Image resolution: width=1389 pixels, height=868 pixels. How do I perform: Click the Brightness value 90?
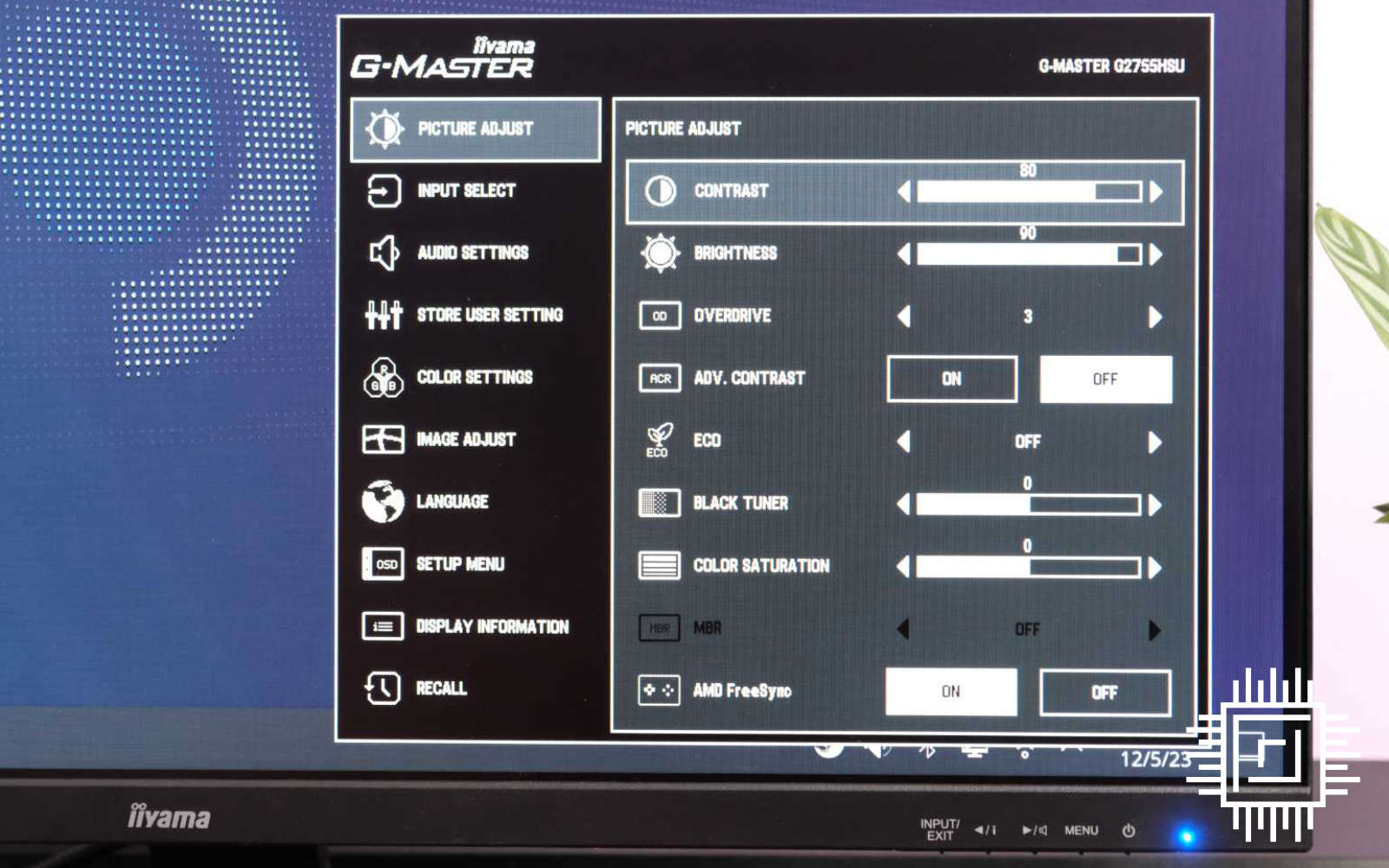1029,233
